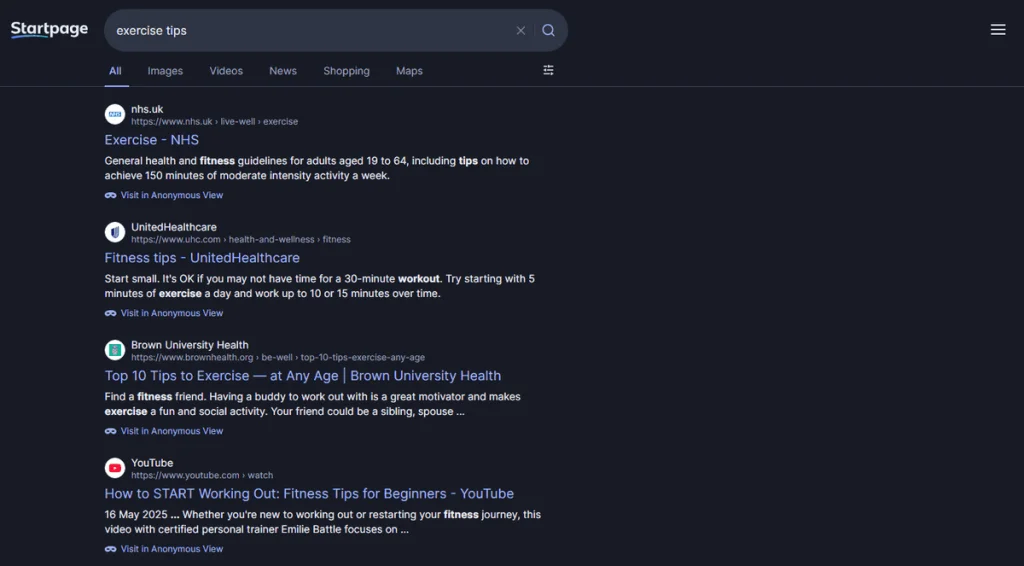Open the hamburger menu

coord(998,29)
